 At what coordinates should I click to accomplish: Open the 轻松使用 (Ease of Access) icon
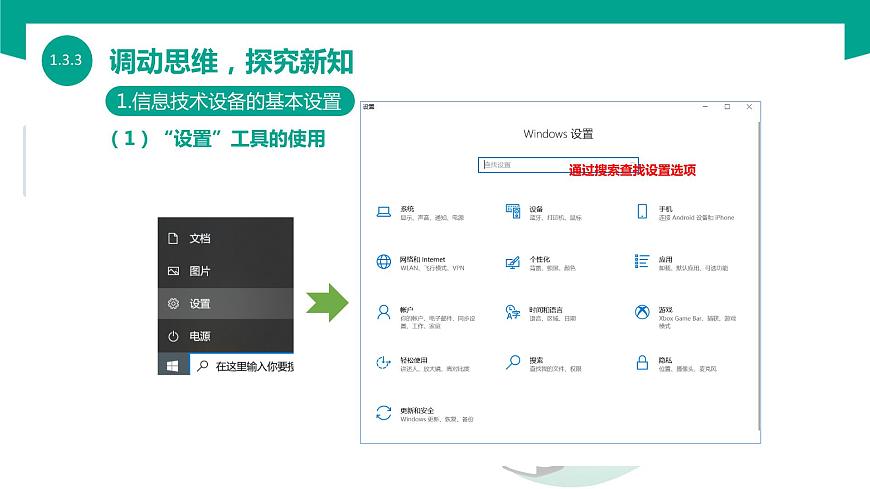click(x=383, y=362)
